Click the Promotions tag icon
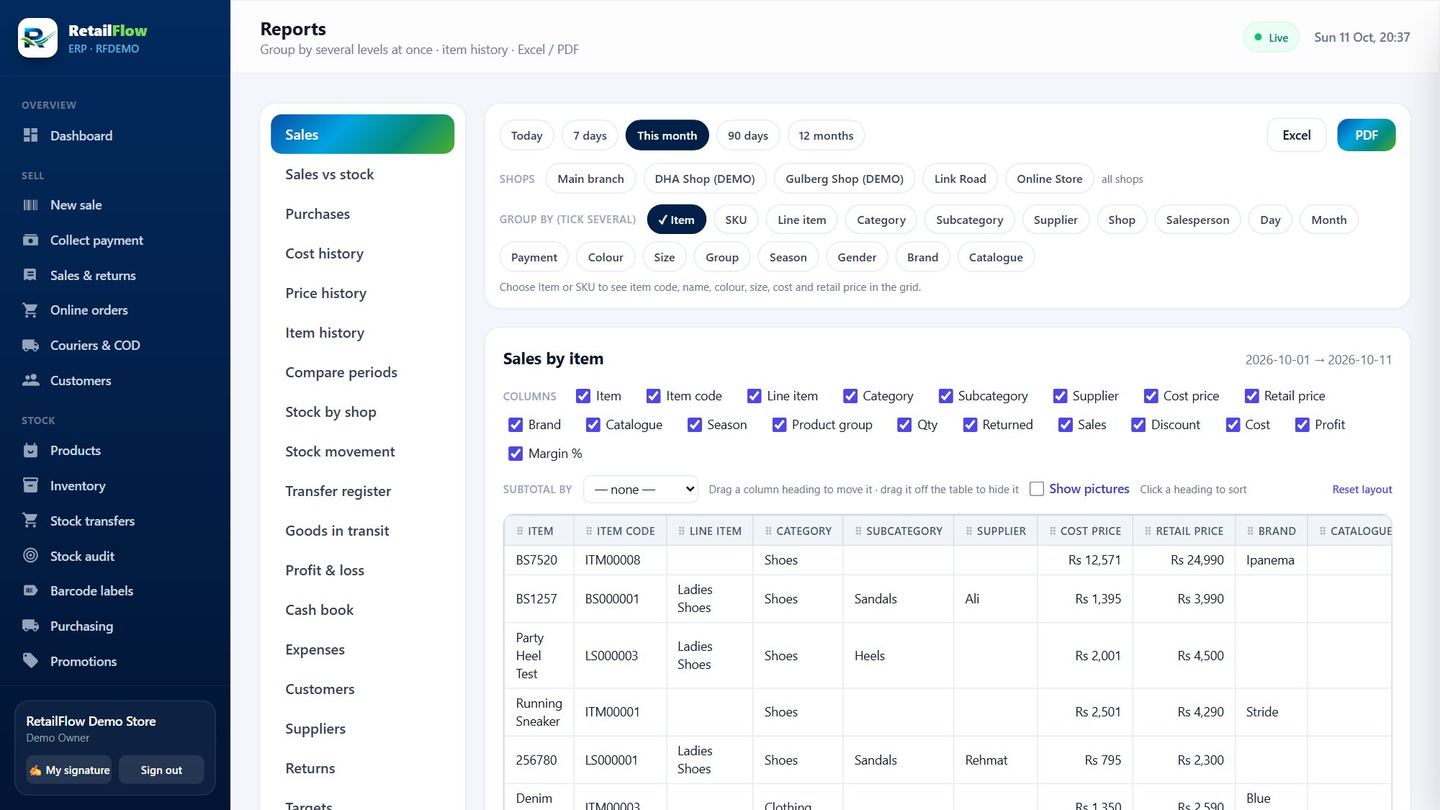The height and width of the screenshot is (810, 1440). click(31, 661)
